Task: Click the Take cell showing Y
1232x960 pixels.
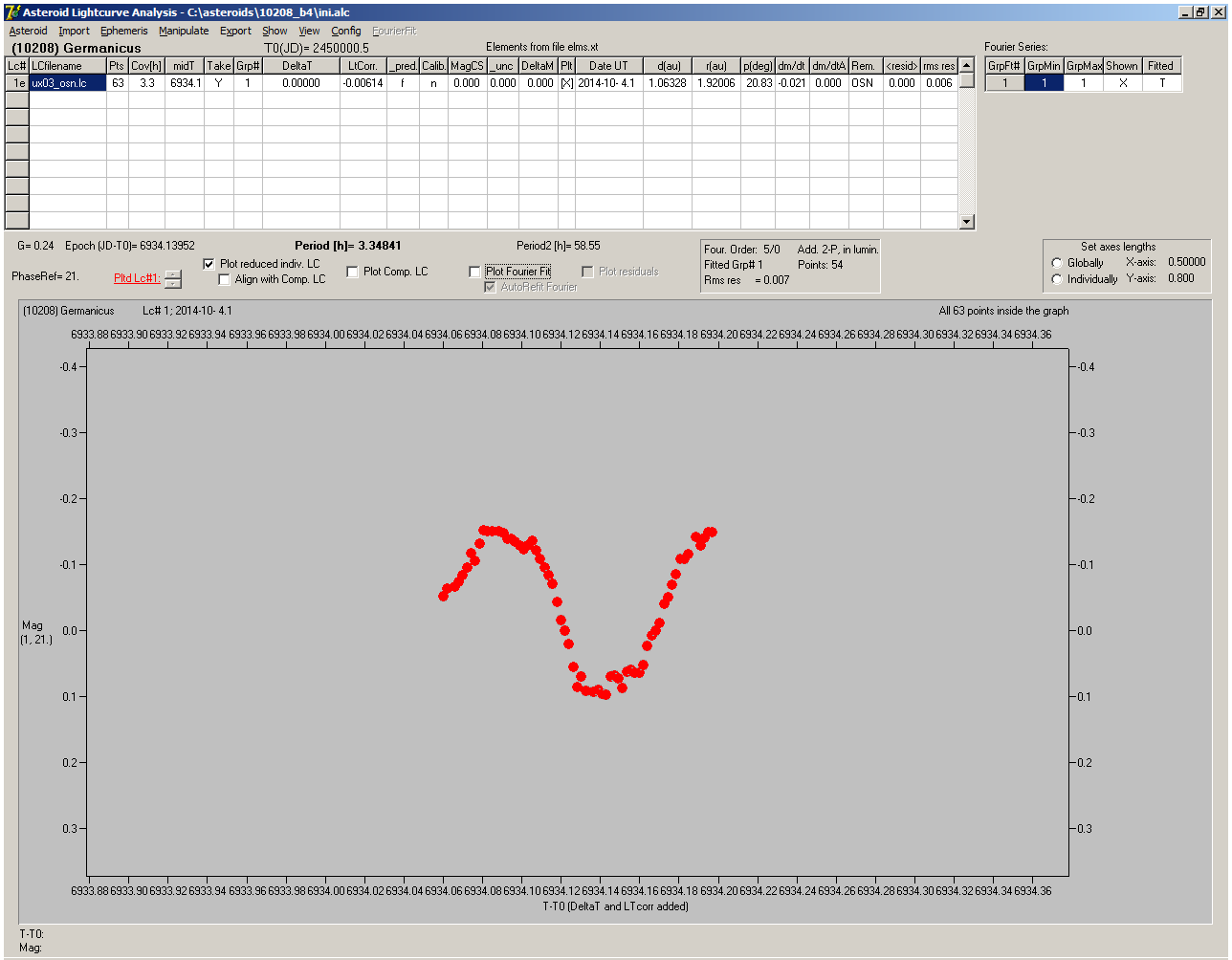Action: click(x=219, y=83)
